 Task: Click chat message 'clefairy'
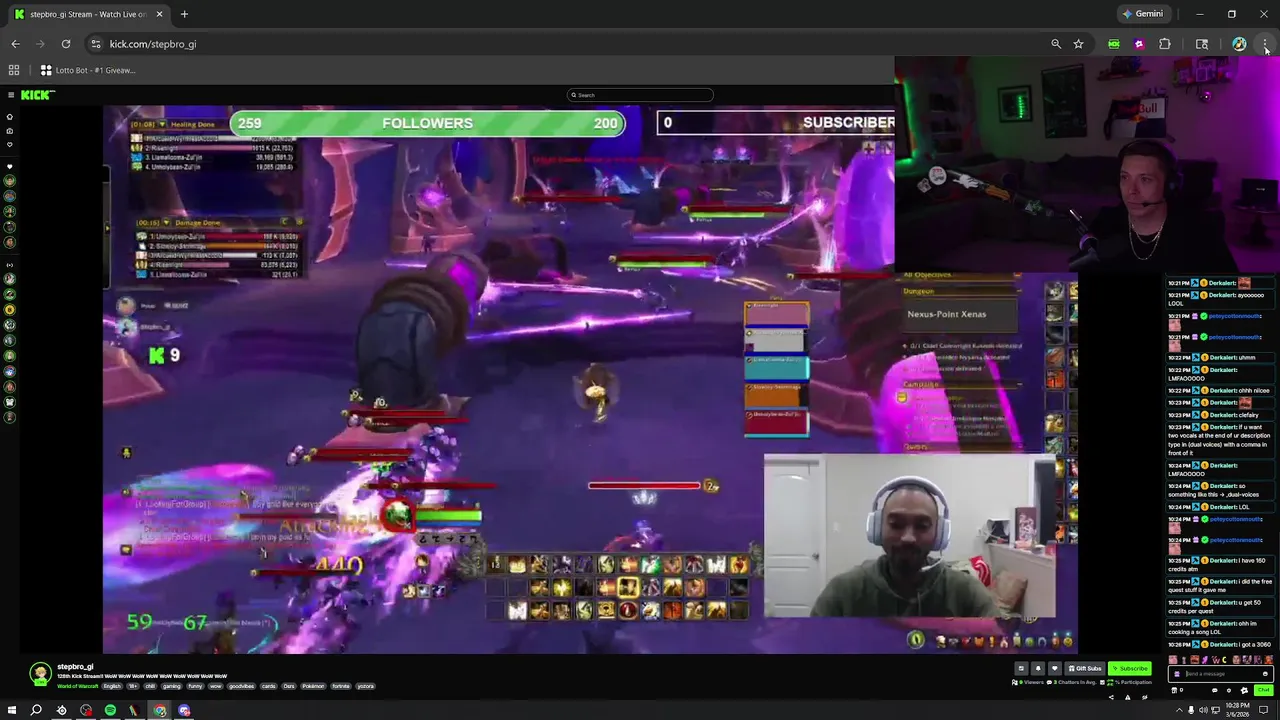click(1248, 415)
